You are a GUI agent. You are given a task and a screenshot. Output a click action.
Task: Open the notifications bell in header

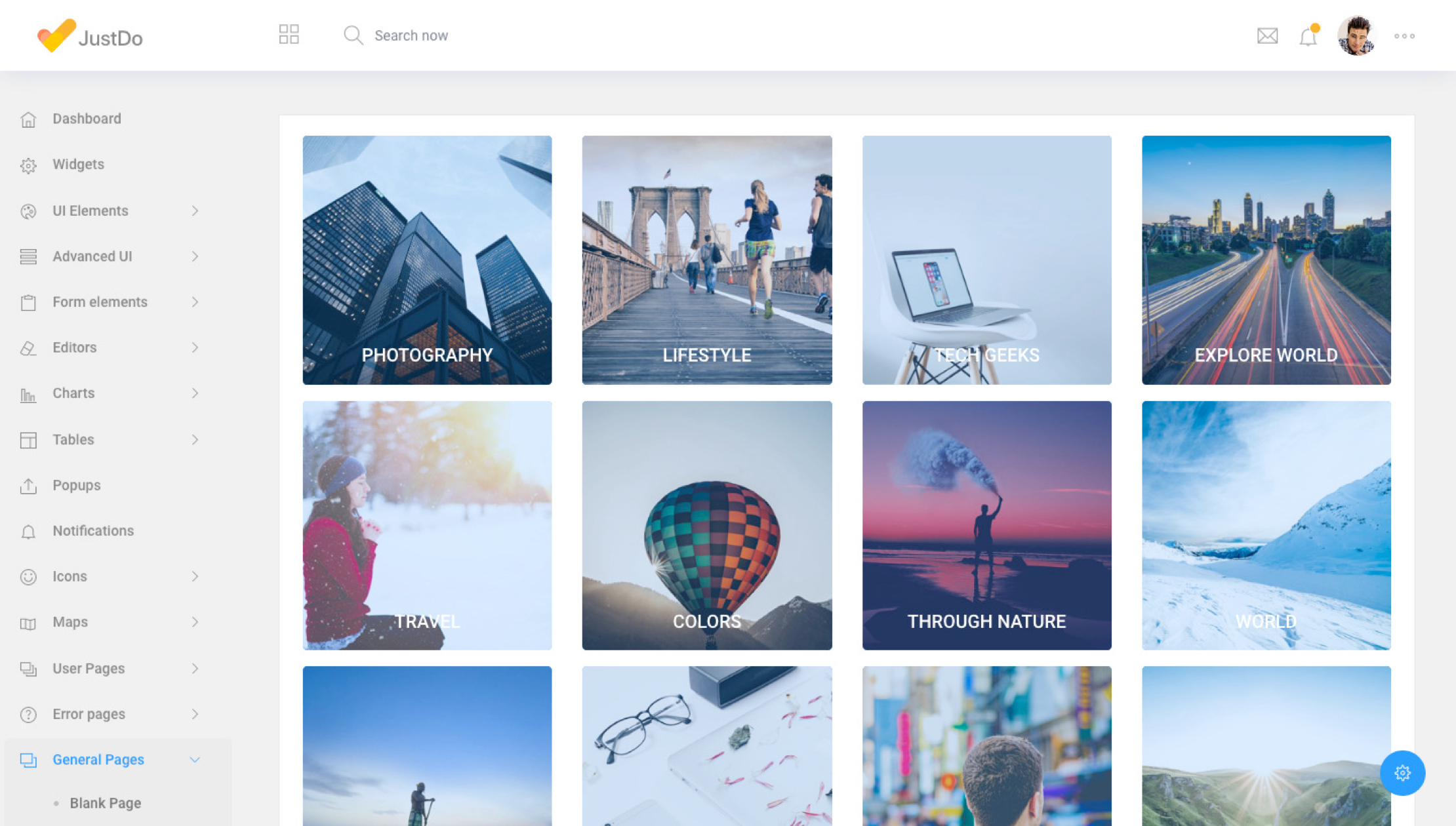click(x=1308, y=36)
